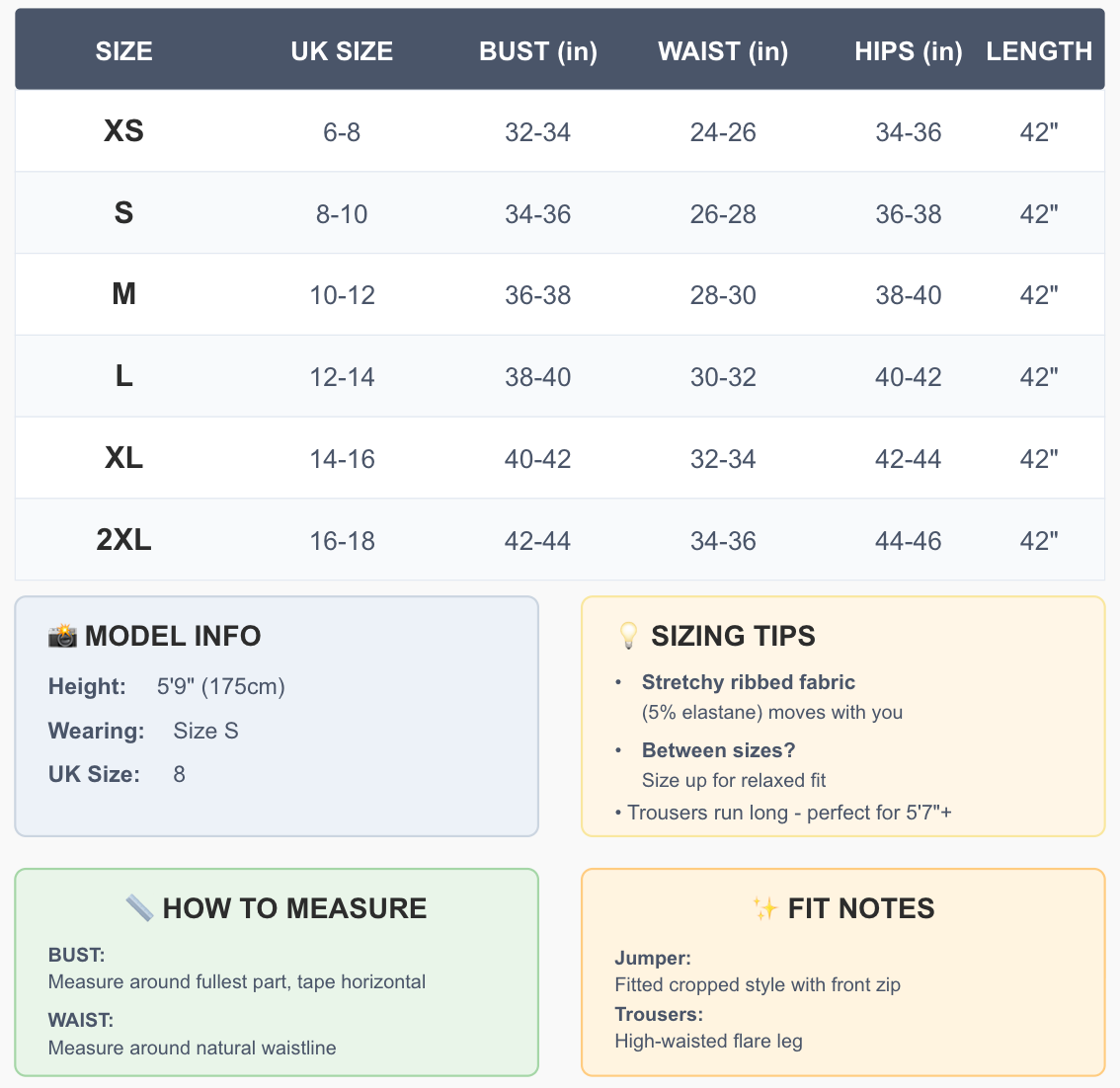Screen dimensions: 1120x1088
Task: Click the 40-42 bust value for XL
Action: click(538, 459)
